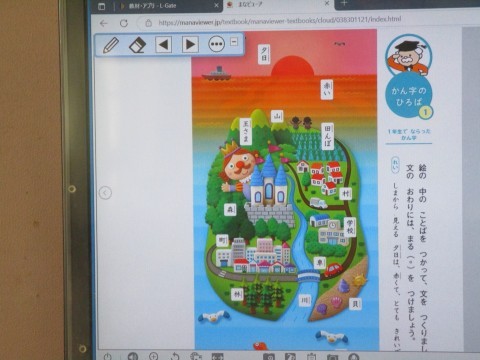Collapse the floating pen toolbar
480x360 pixels.
(234, 42)
